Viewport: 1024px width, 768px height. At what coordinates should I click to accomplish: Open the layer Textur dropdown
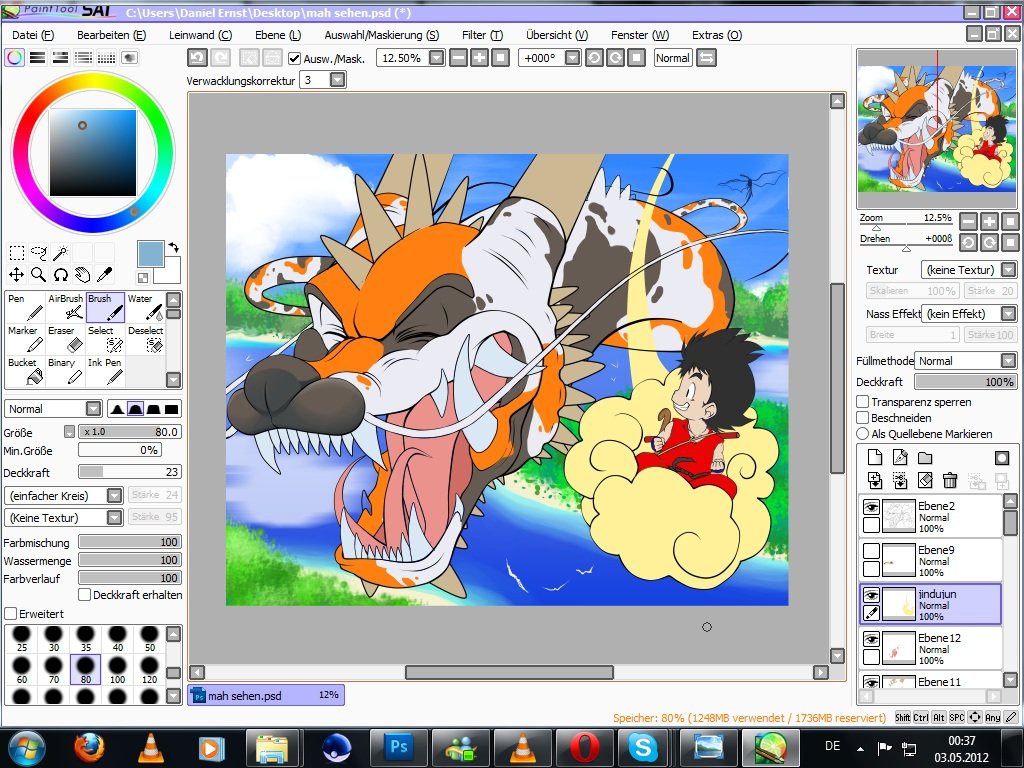point(1008,270)
